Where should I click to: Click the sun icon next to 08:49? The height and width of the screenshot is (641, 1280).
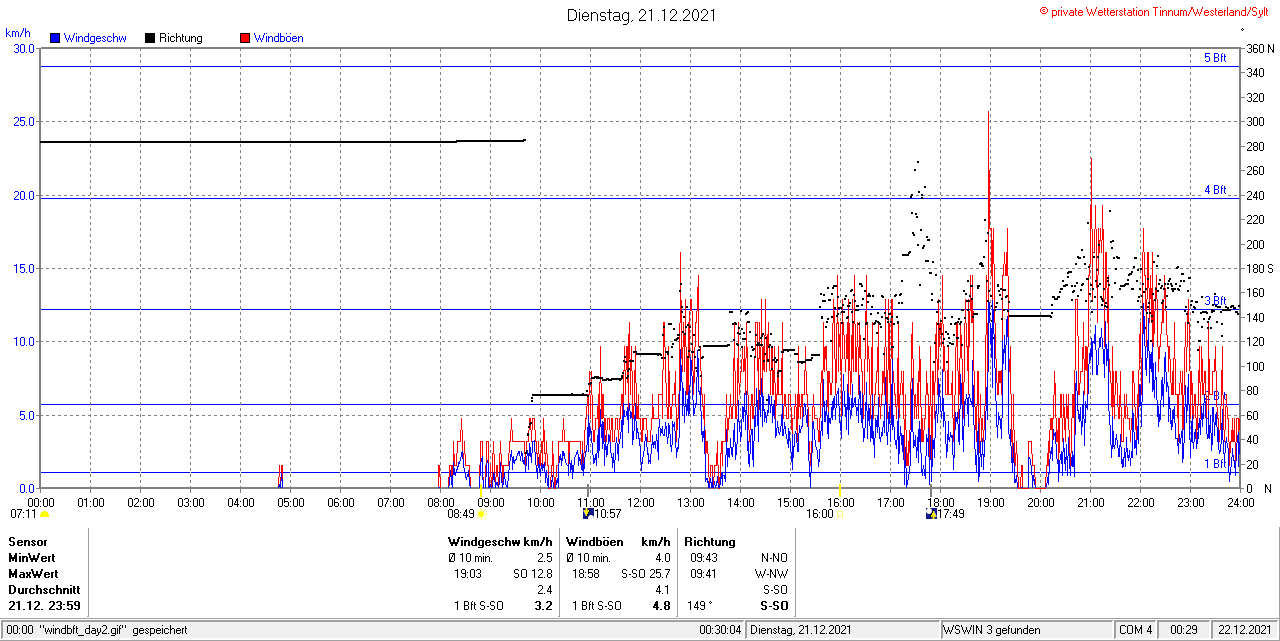(481, 514)
